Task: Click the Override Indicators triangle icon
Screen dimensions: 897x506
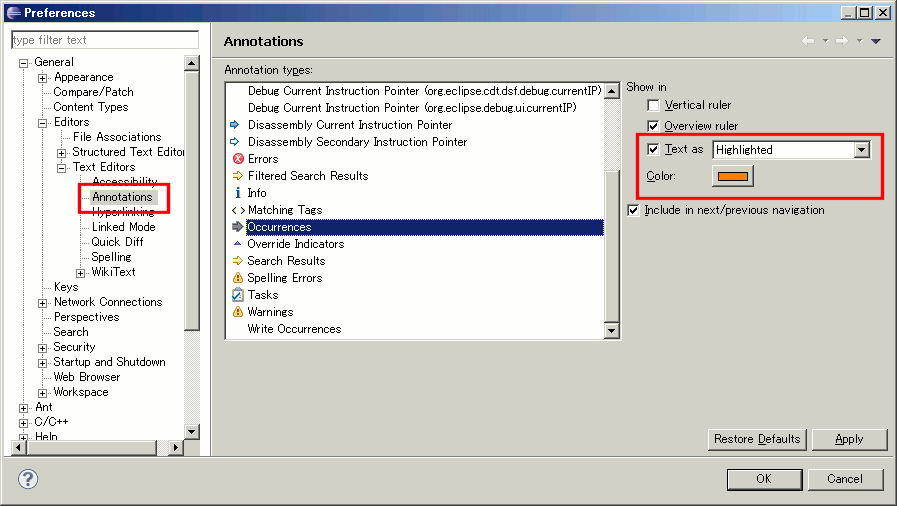Action: tap(237, 244)
